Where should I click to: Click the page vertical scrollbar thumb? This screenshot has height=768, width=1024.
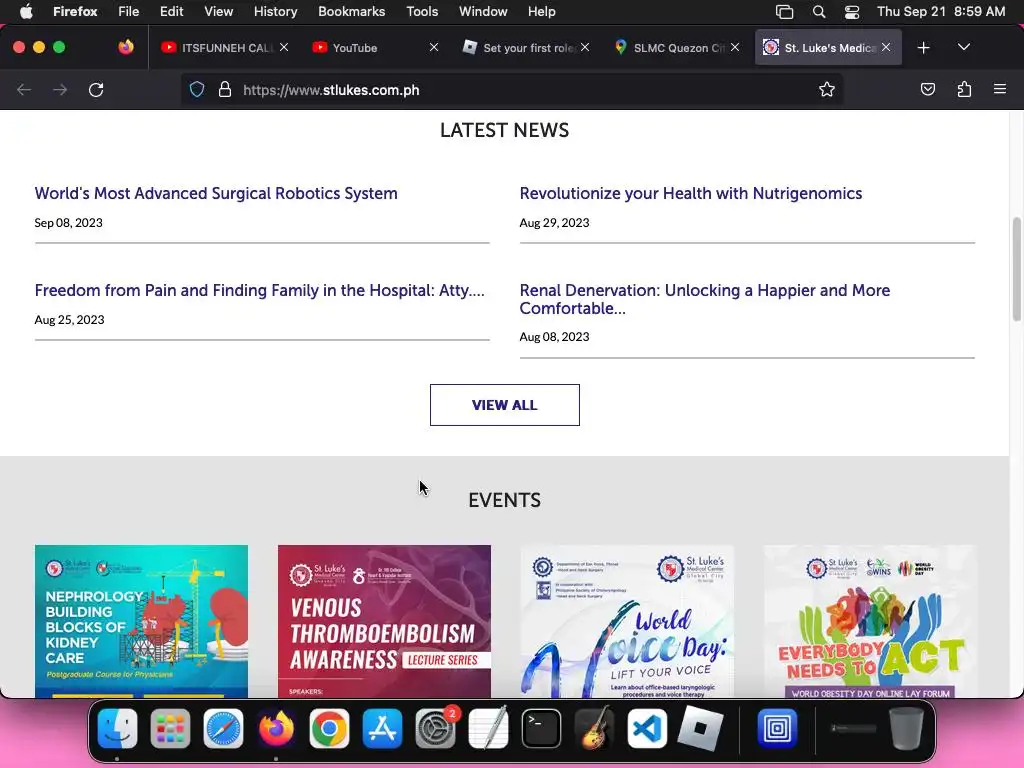point(1016,269)
